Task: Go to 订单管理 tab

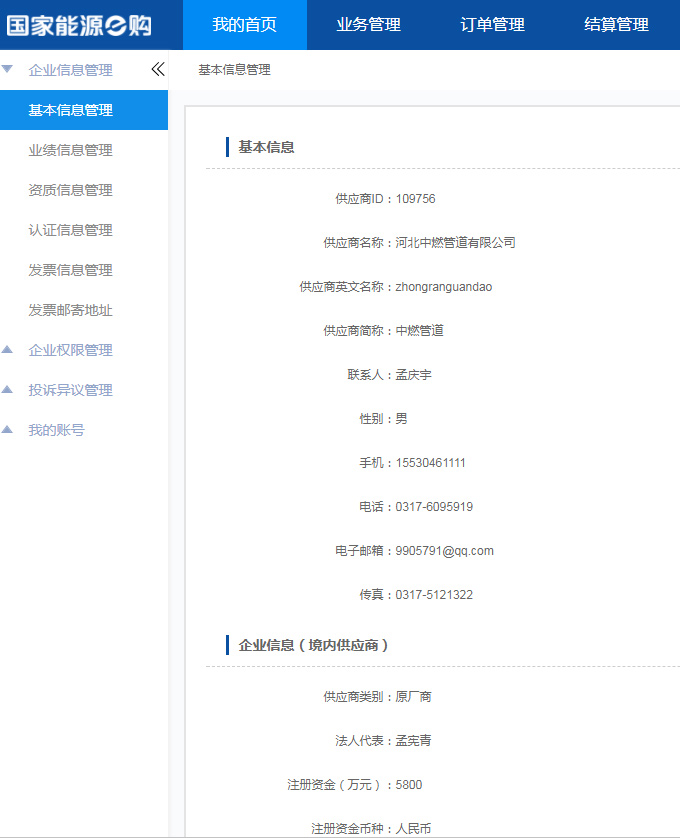Action: tap(492, 25)
